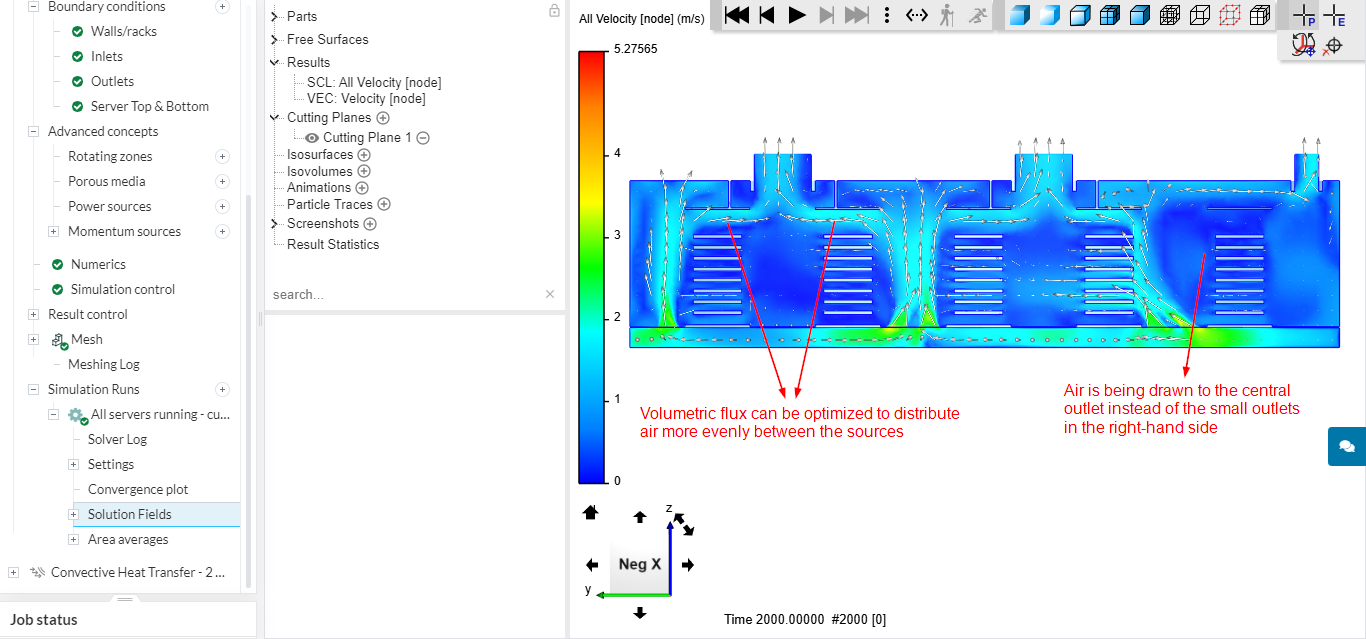Choose the shaded cube with mesh mode
The image size is (1366, 639).
1109,15
